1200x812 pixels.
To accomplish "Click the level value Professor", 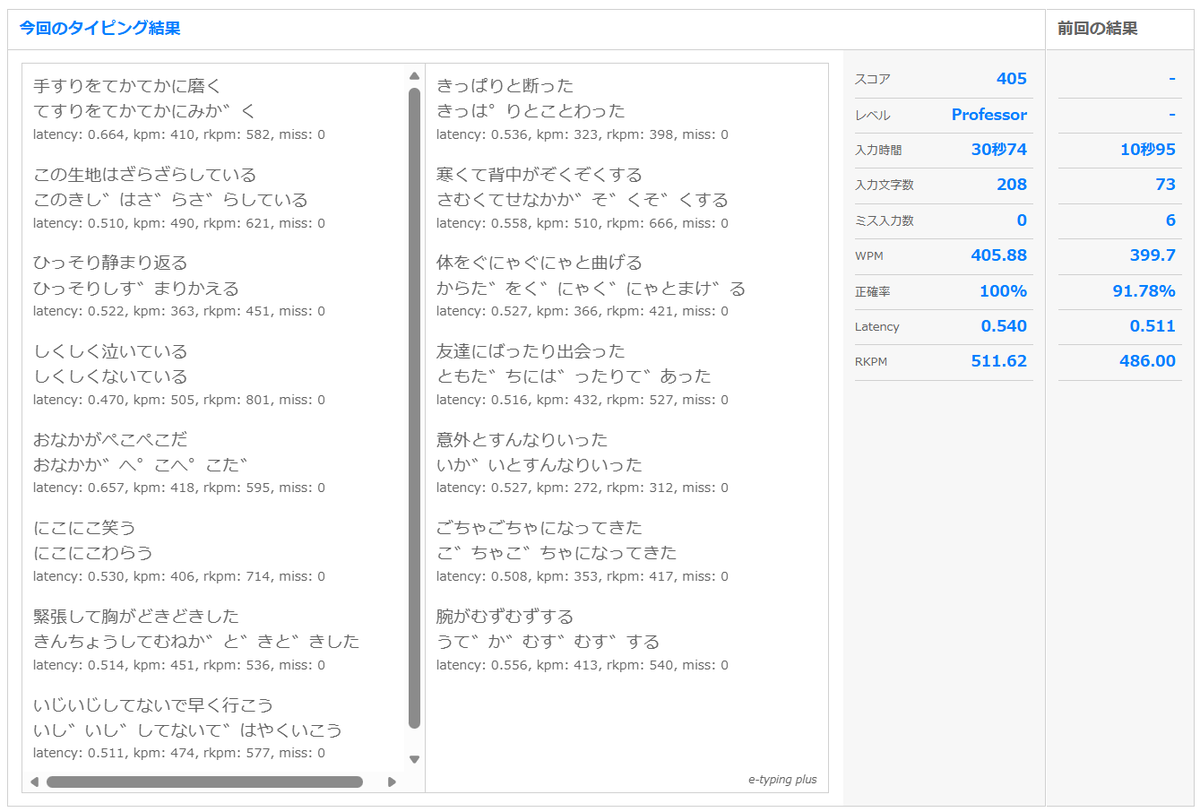I will click(989, 114).
